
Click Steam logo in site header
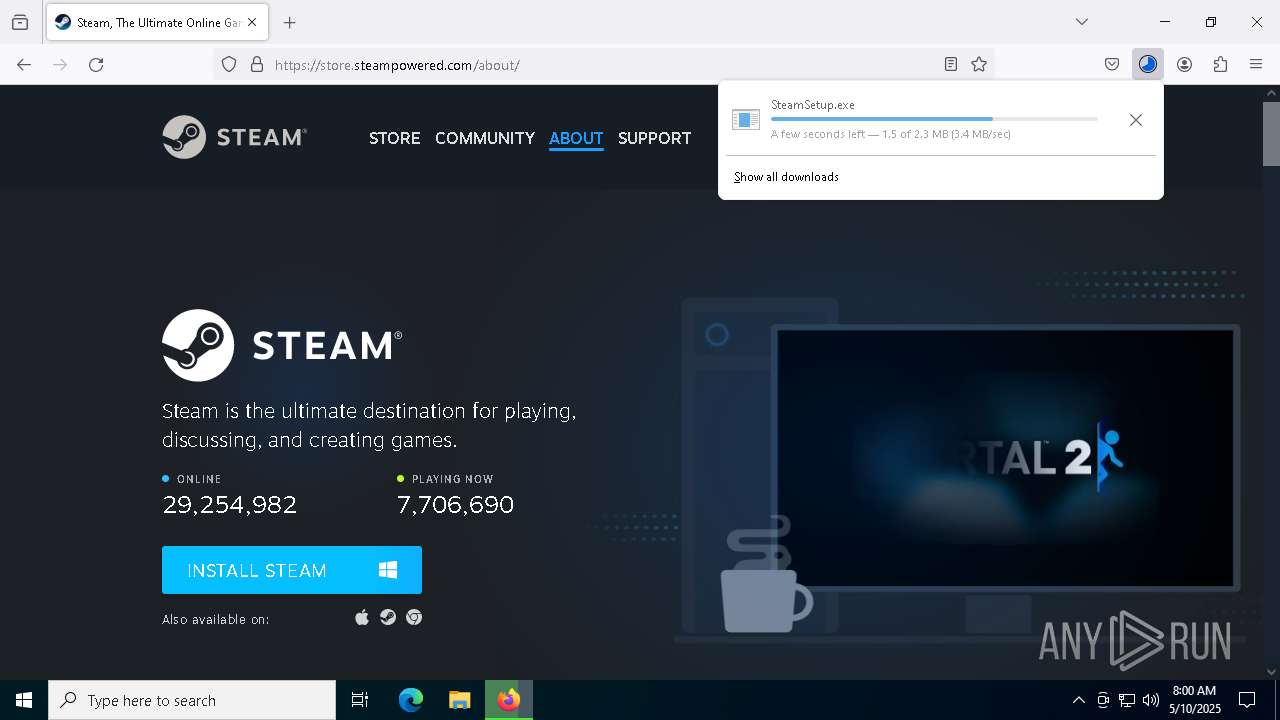pyautogui.click(x=234, y=137)
